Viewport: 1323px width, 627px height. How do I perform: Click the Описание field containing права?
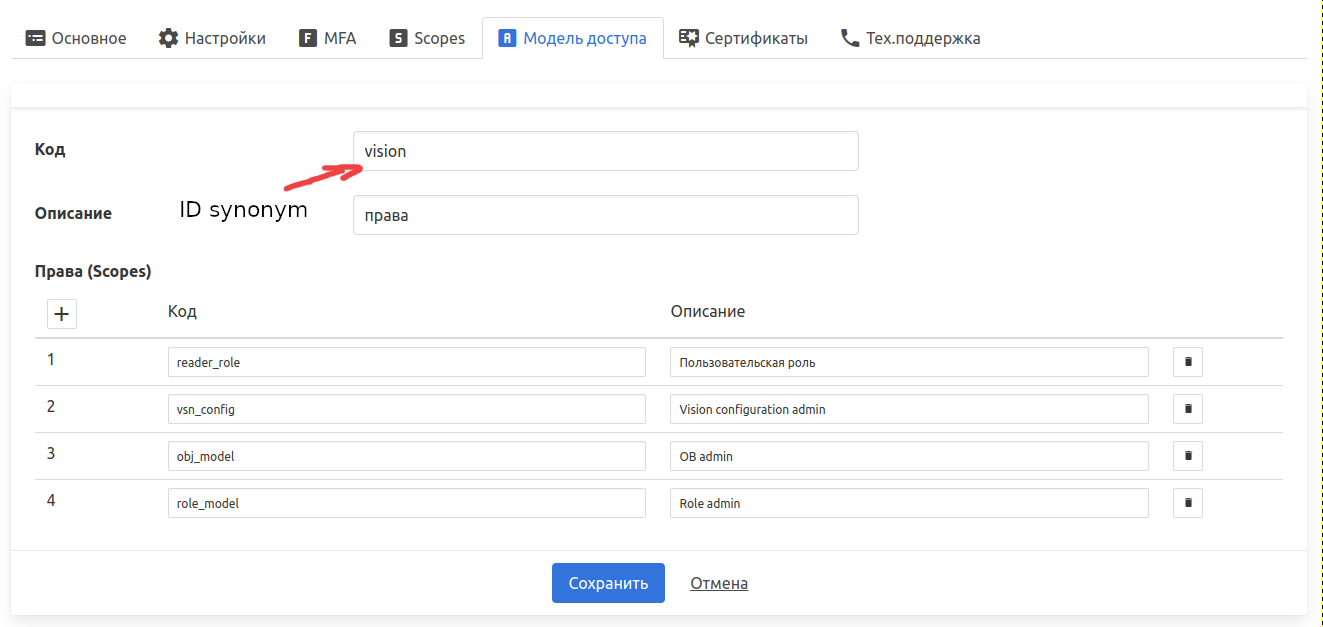click(605, 215)
